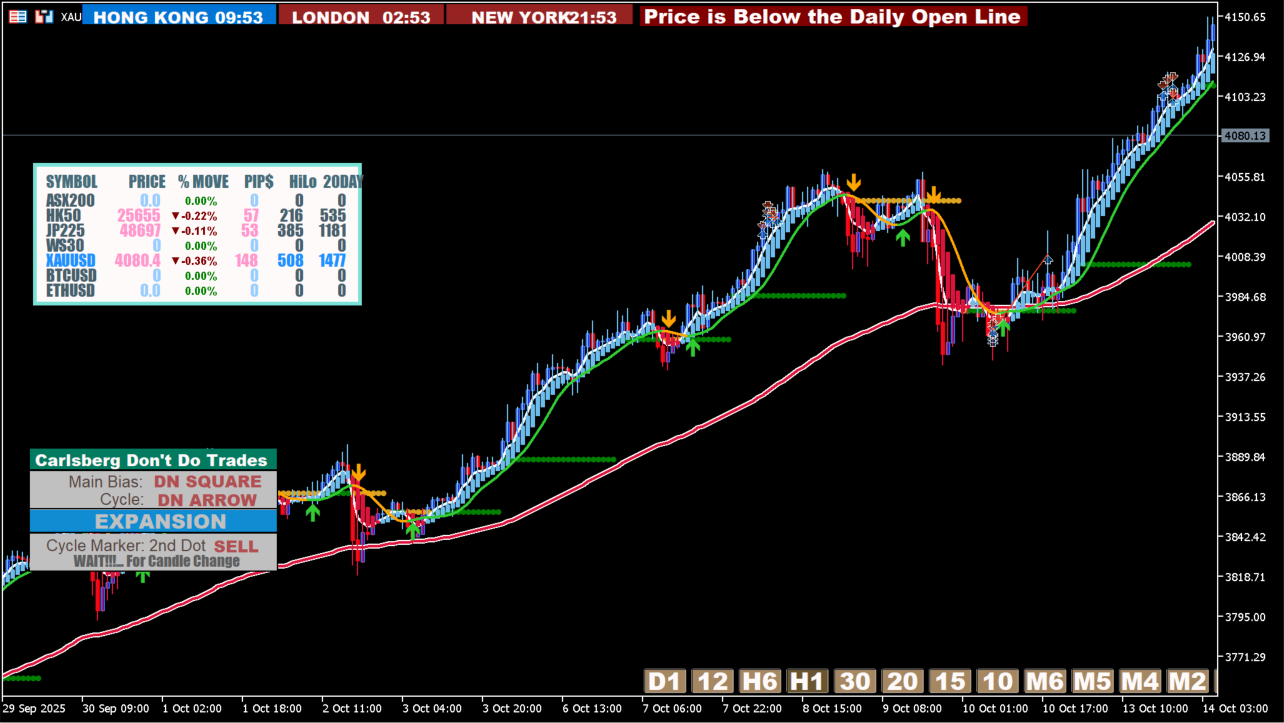The height and width of the screenshot is (723, 1284).
Task: Select the XAUUSD row in symbol table
Action: [x=70, y=260]
